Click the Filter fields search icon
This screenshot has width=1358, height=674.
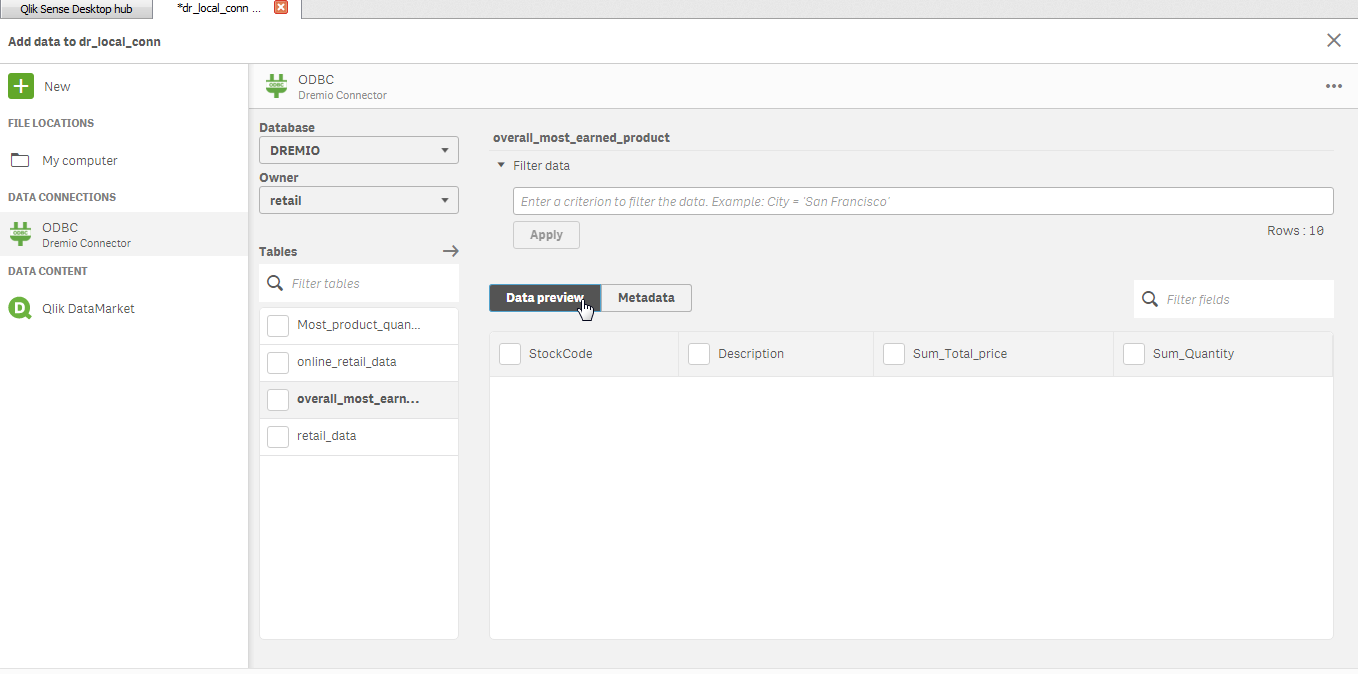[x=1150, y=299]
